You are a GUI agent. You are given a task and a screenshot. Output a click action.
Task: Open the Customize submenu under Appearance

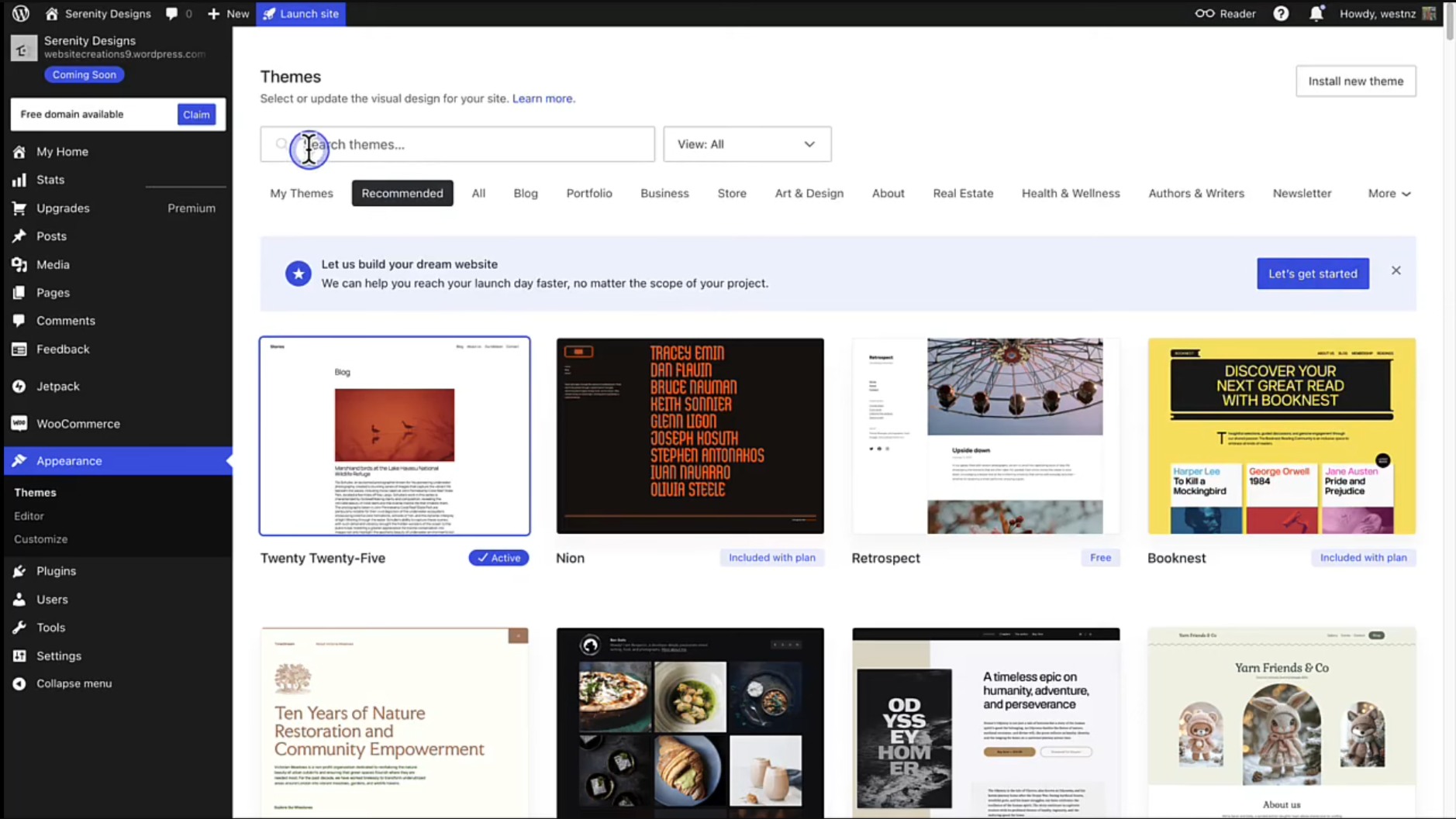[x=41, y=539]
